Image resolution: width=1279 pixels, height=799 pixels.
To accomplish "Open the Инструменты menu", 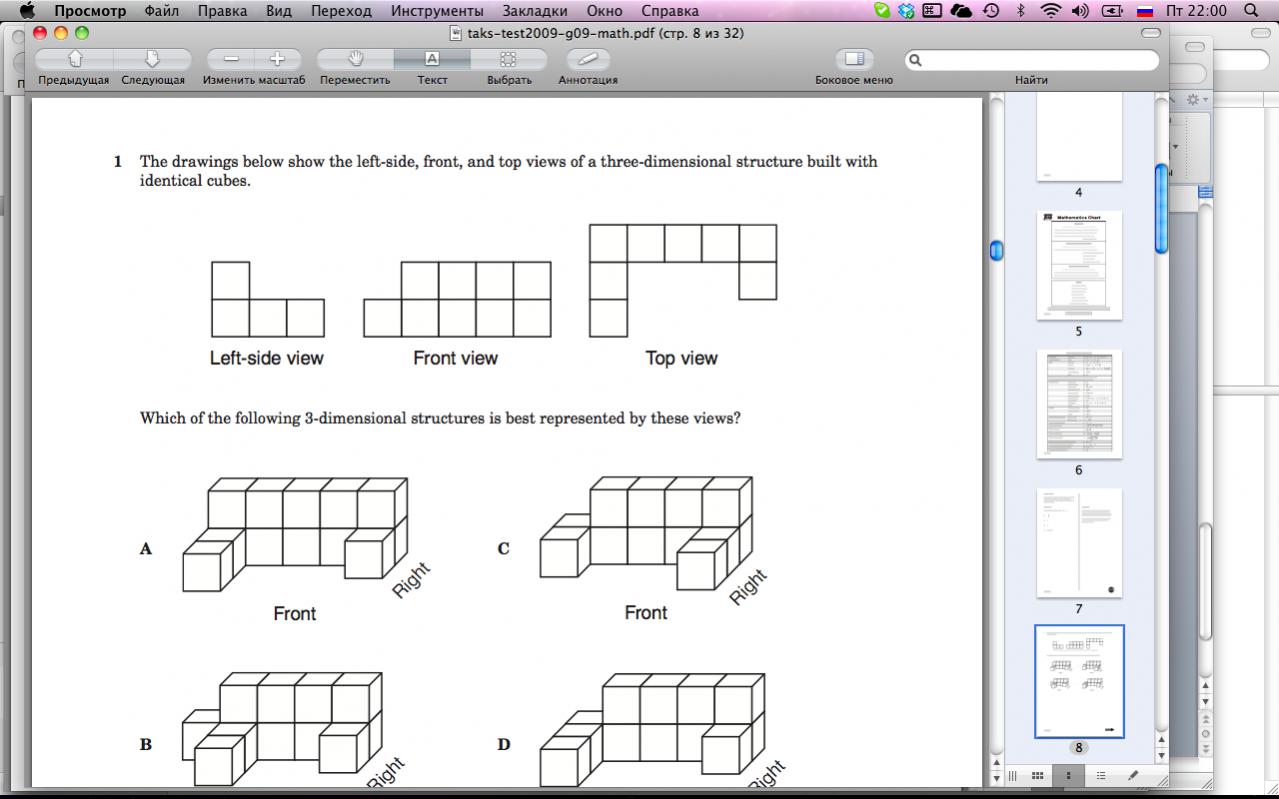I will [437, 11].
